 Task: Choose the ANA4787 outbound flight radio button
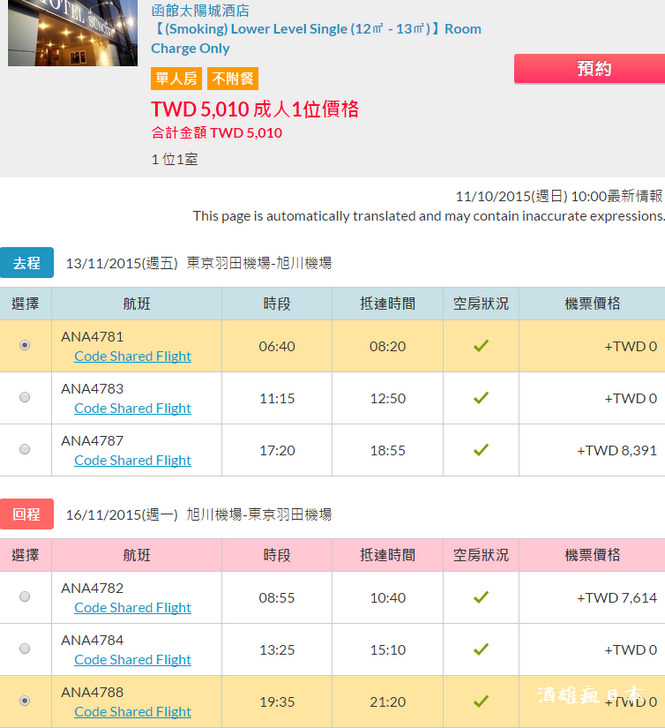[x=25, y=449]
